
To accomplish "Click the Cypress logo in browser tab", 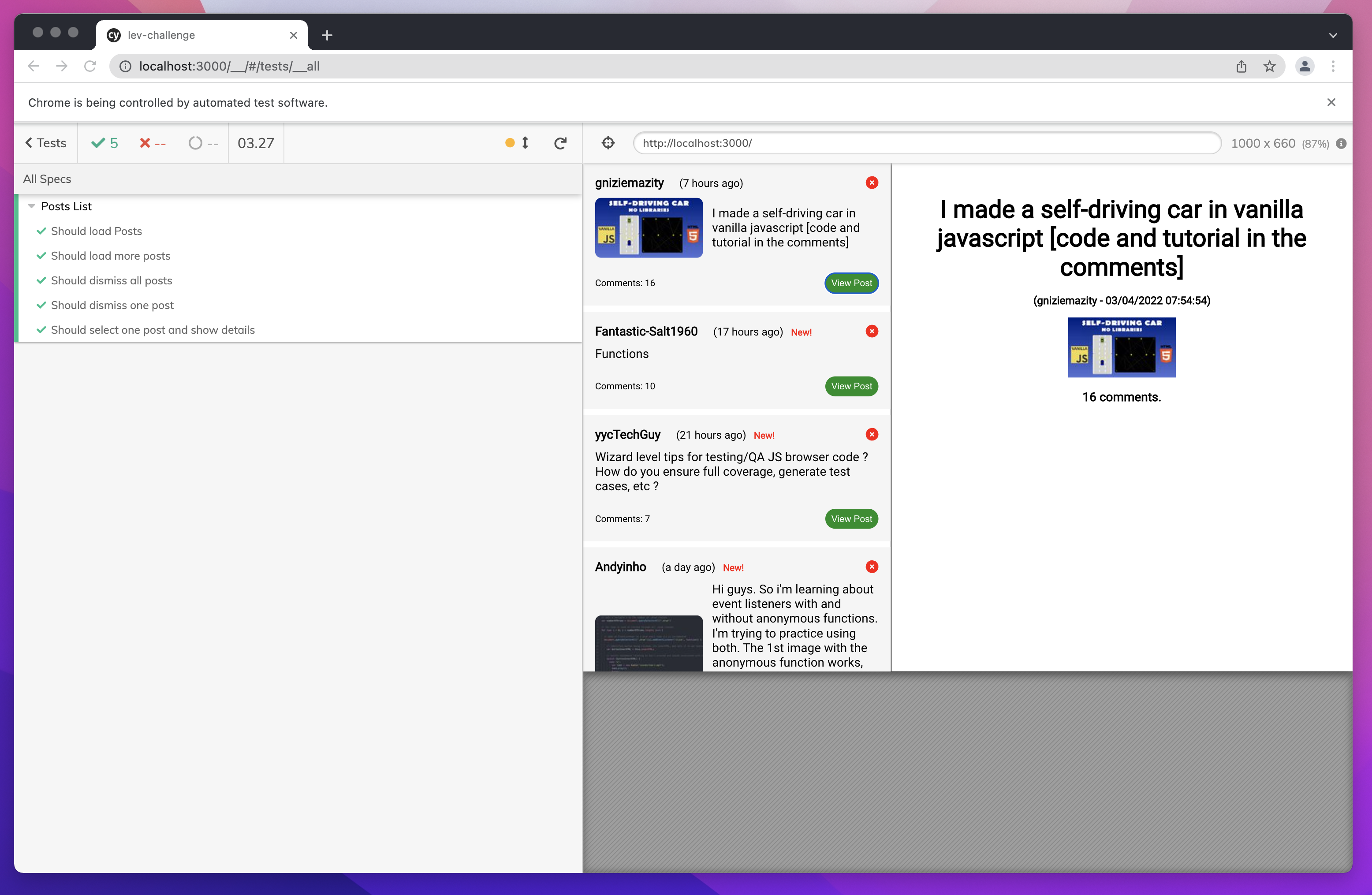I will tap(114, 34).
